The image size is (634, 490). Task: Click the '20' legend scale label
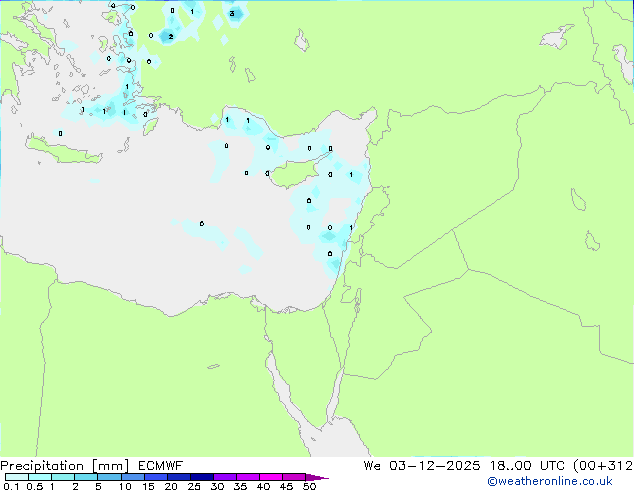pos(171,486)
